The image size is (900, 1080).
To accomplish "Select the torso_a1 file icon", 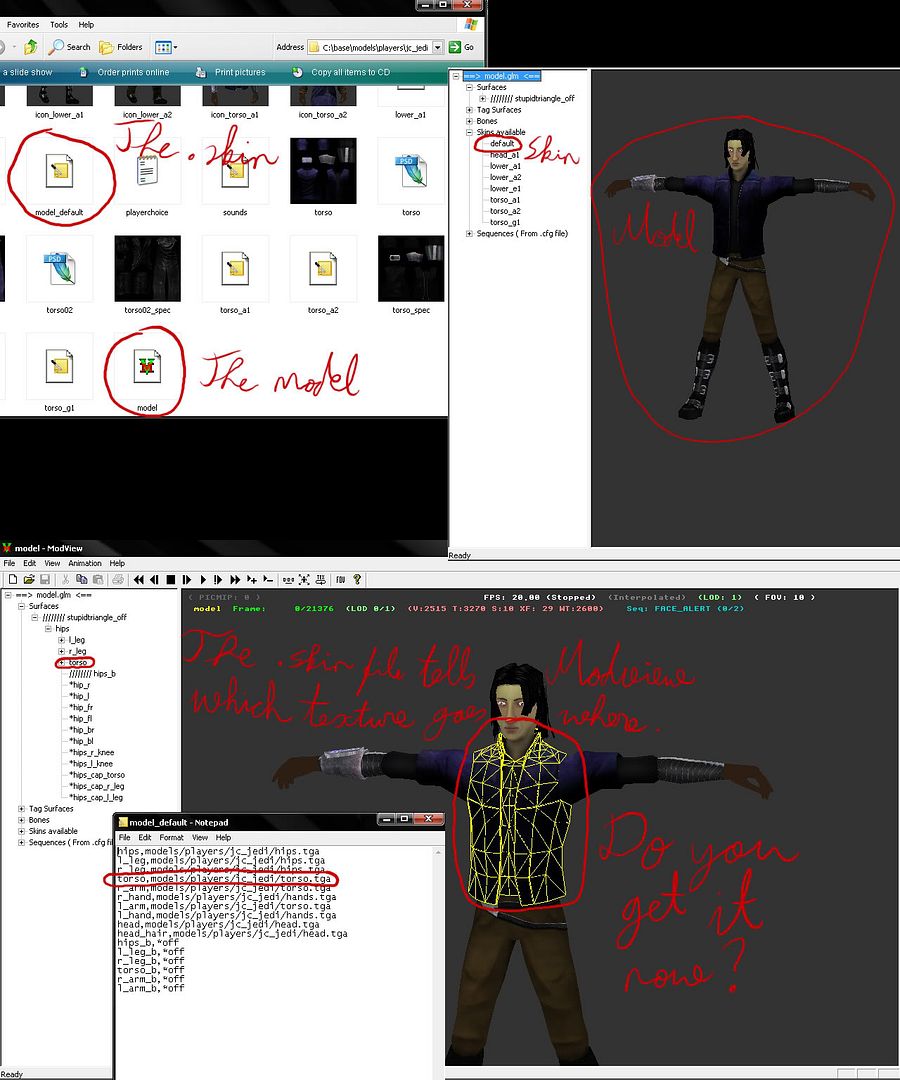I will [235, 269].
